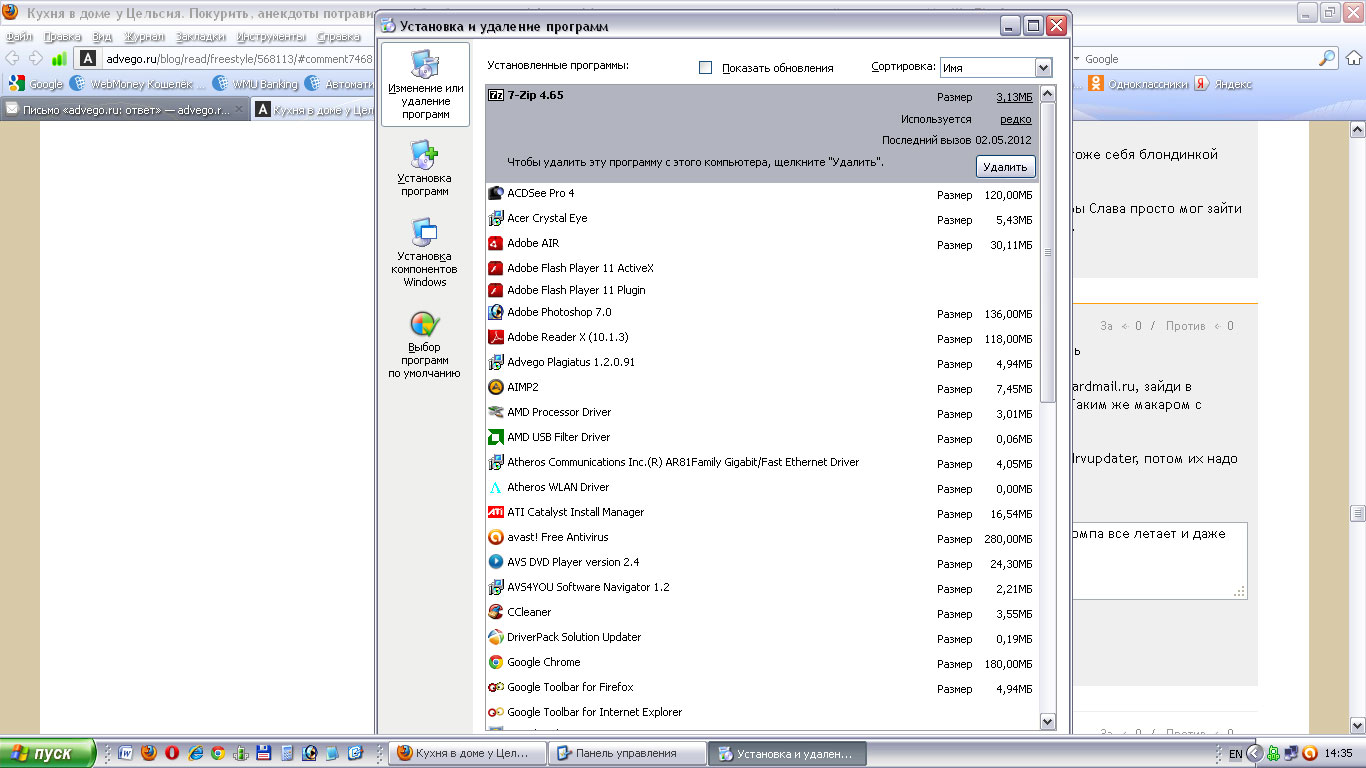Select the 'Изменение или удаление программ' sidebar icon
The image size is (1366, 768).
coord(425,85)
